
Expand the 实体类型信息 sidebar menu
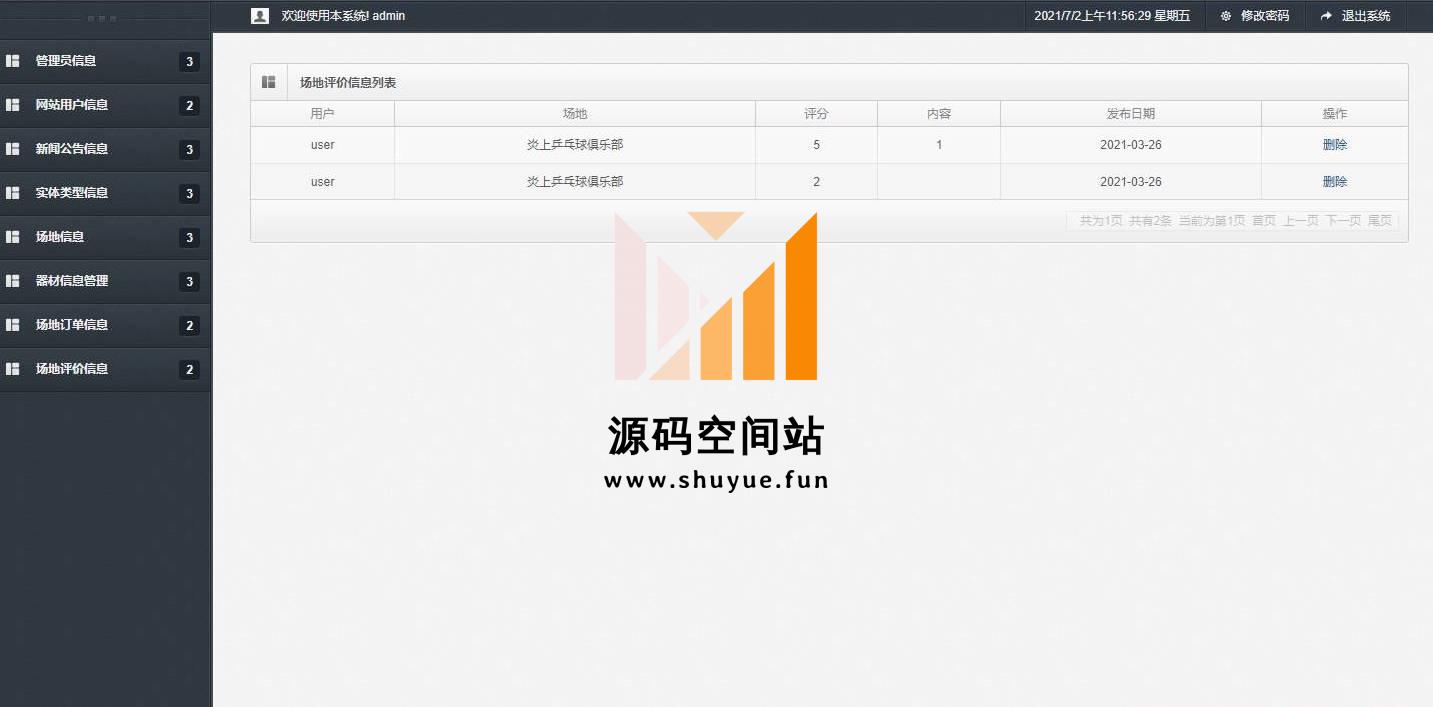tap(72, 193)
